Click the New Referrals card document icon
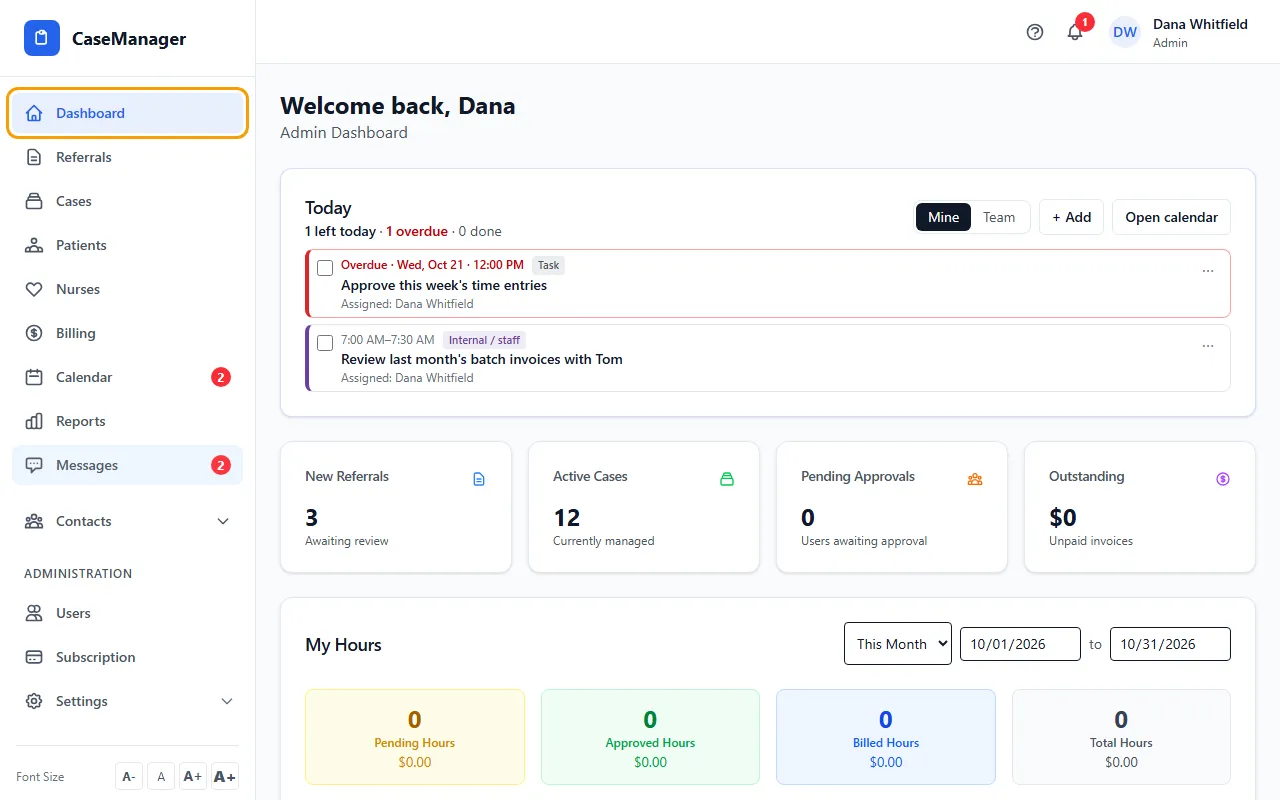Screen dimensions: 1280x800 coord(479,479)
